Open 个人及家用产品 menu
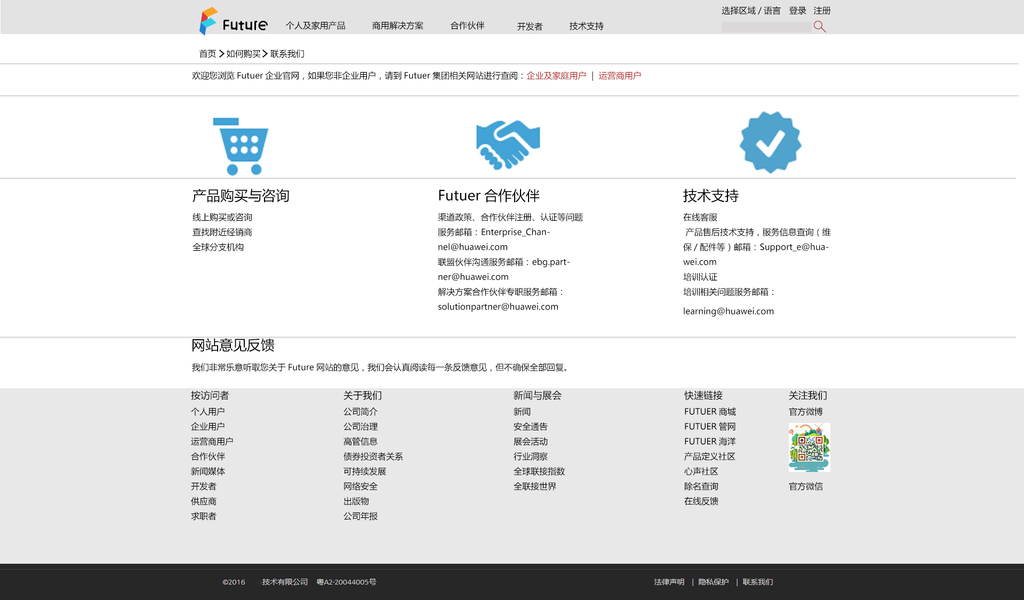The width and height of the screenshot is (1024, 600). [x=315, y=25]
